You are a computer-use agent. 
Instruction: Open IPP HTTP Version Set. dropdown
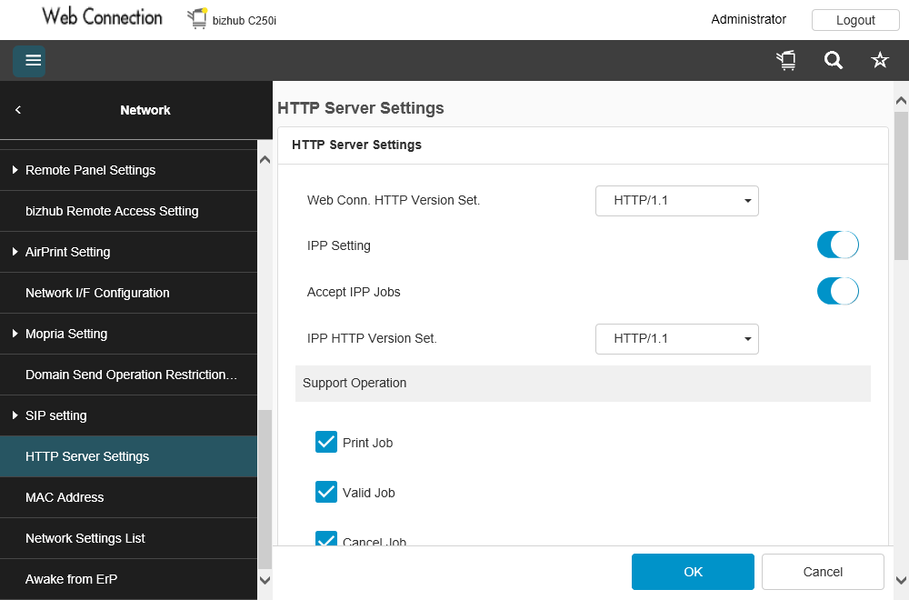677,338
